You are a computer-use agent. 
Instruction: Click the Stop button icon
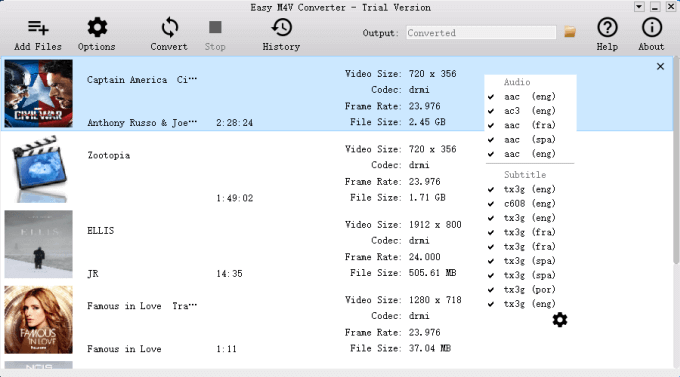coord(215,27)
